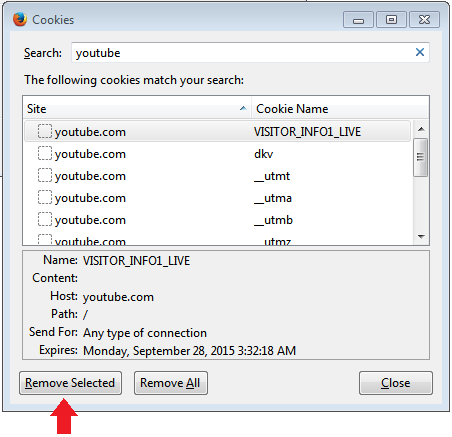Click the Firefox logo in the title bar
452x437 pixels.
20,19
